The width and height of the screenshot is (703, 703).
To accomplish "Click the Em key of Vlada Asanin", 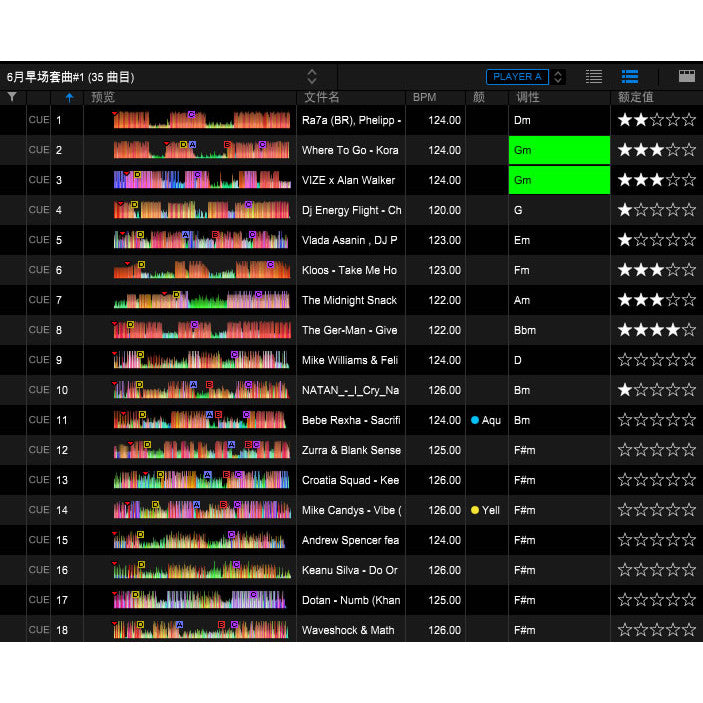I will click(522, 240).
